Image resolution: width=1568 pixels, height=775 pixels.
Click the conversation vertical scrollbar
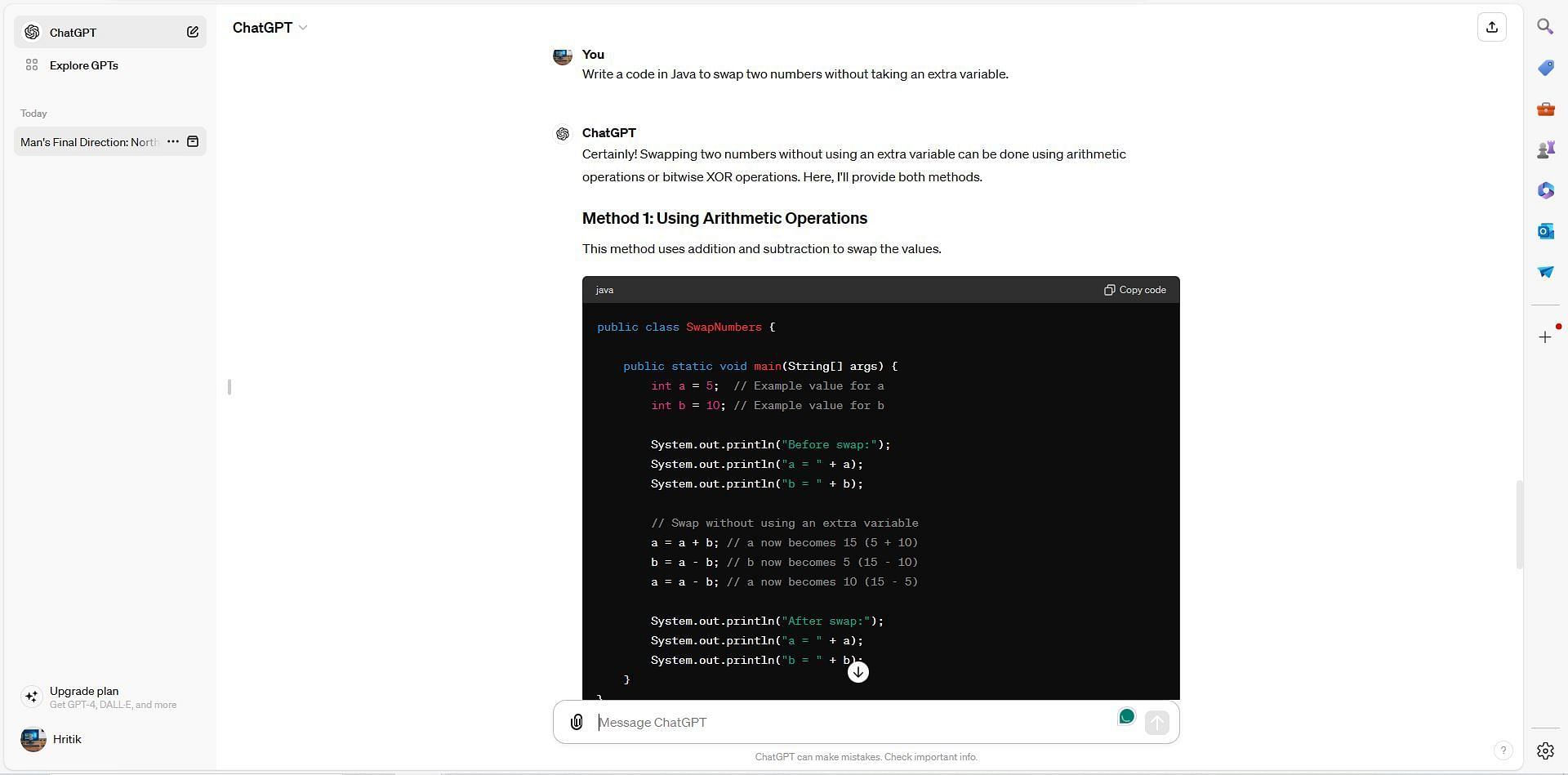(1520, 524)
